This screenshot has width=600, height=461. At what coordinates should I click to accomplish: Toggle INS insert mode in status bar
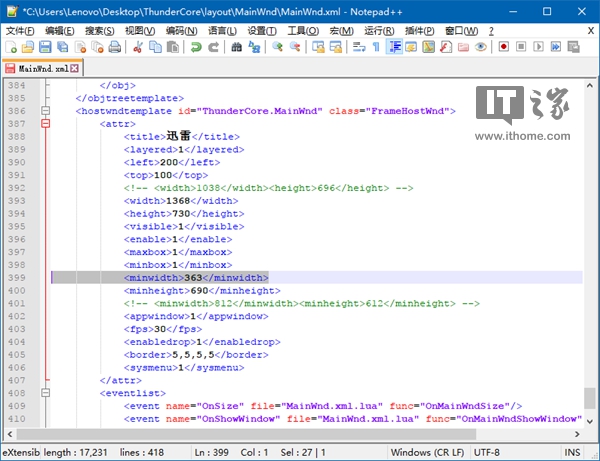572,453
